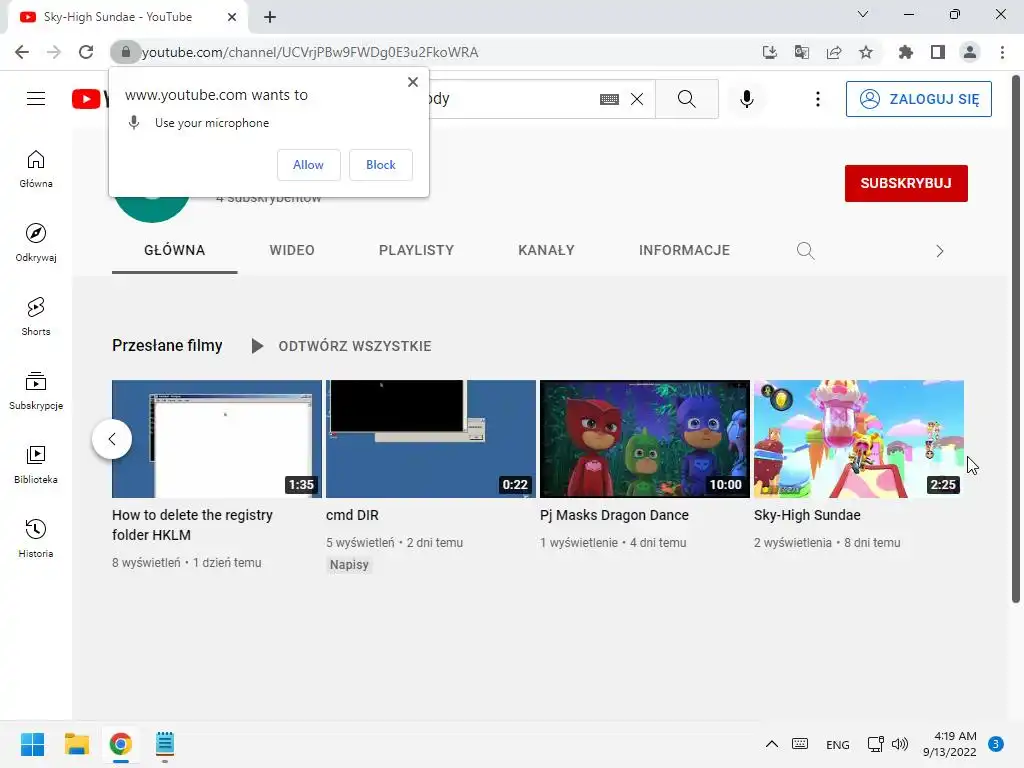
Task: Show hidden system tray icons
Action: (x=771, y=744)
